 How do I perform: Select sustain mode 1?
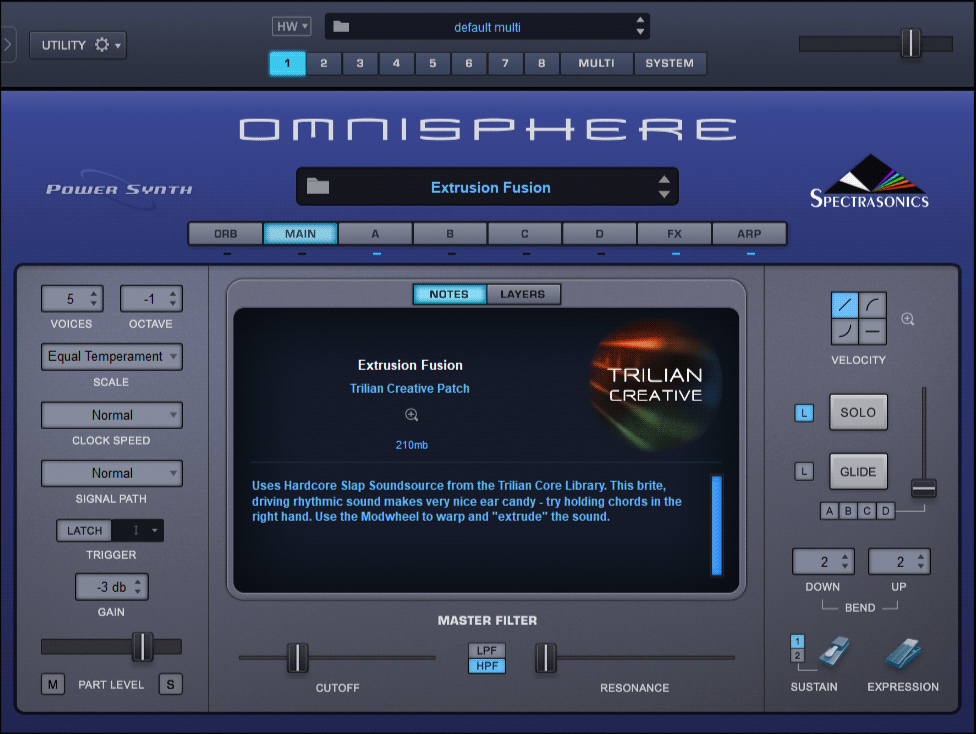(797, 641)
